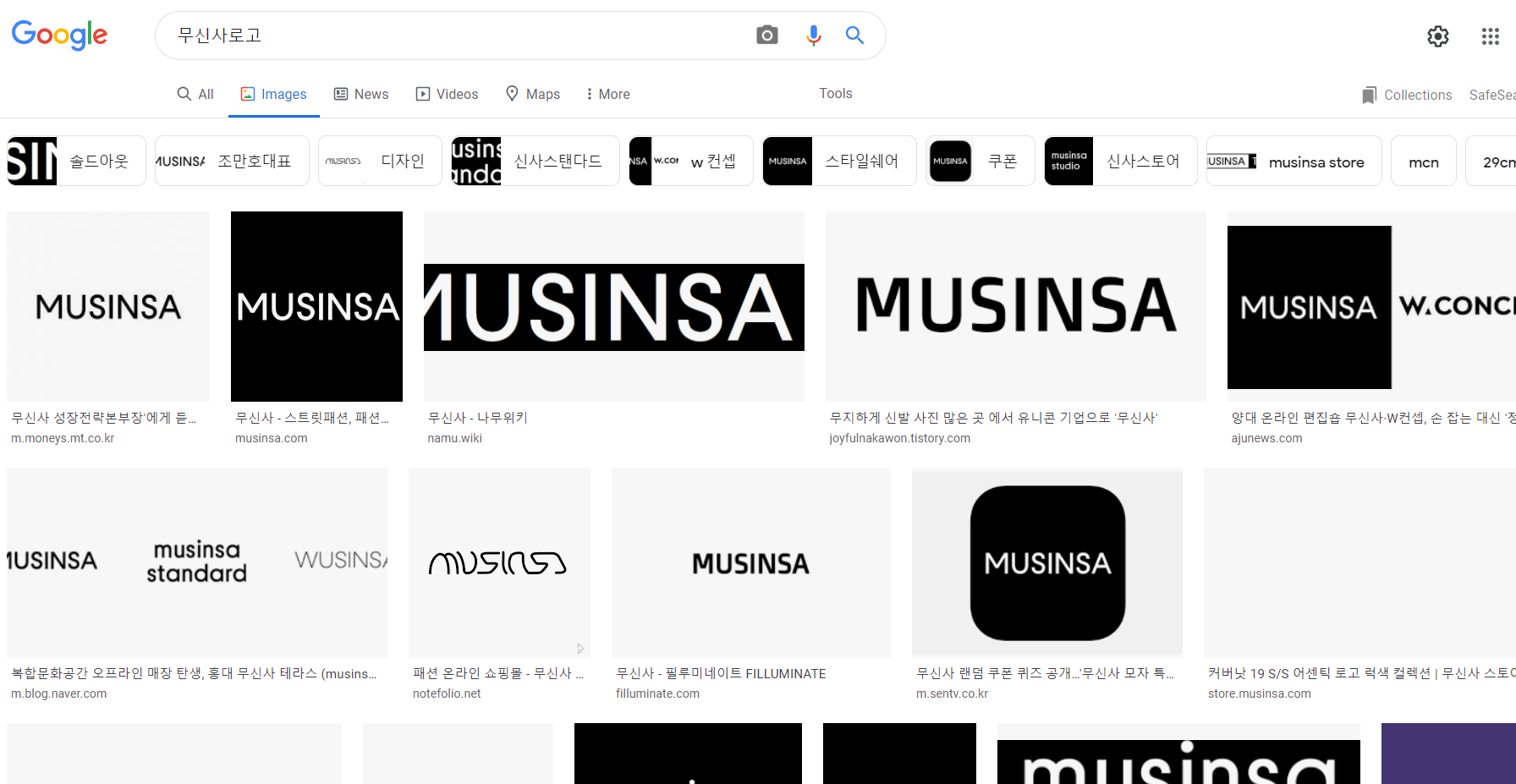The height and width of the screenshot is (784, 1516).
Task: Select the 쿠폰 filter chip
Action: (x=980, y=161)
